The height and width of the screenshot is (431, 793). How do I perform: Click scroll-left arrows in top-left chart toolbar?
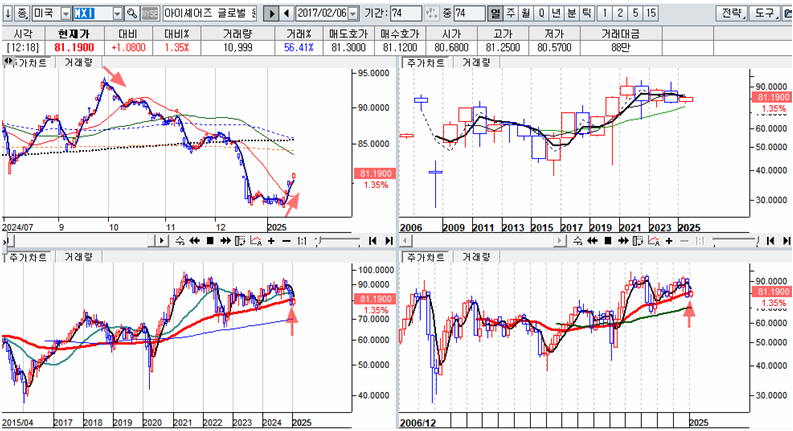pyautogui.click(x=180, y=241)
